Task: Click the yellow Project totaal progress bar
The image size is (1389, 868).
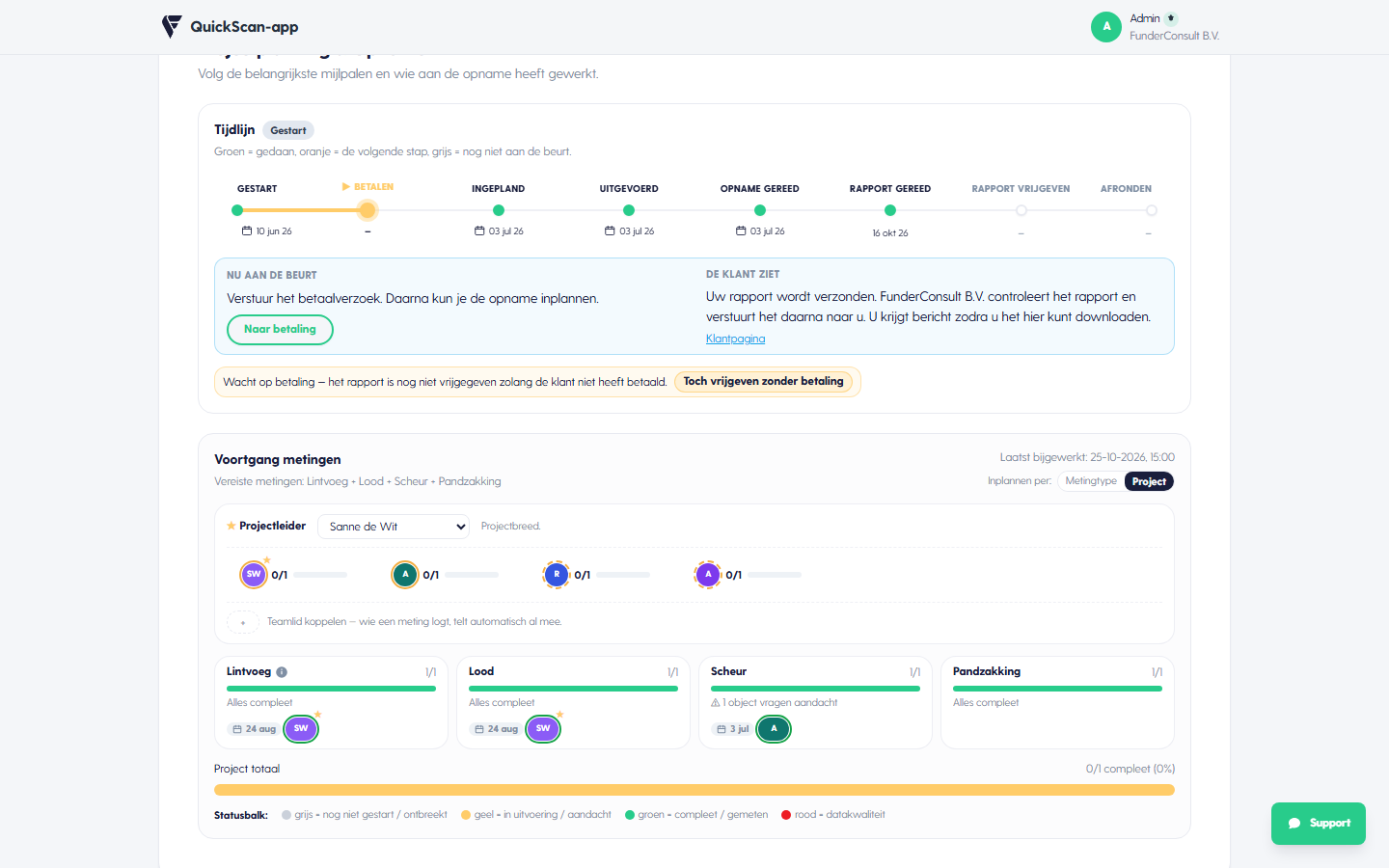Action: click(694, 790)
